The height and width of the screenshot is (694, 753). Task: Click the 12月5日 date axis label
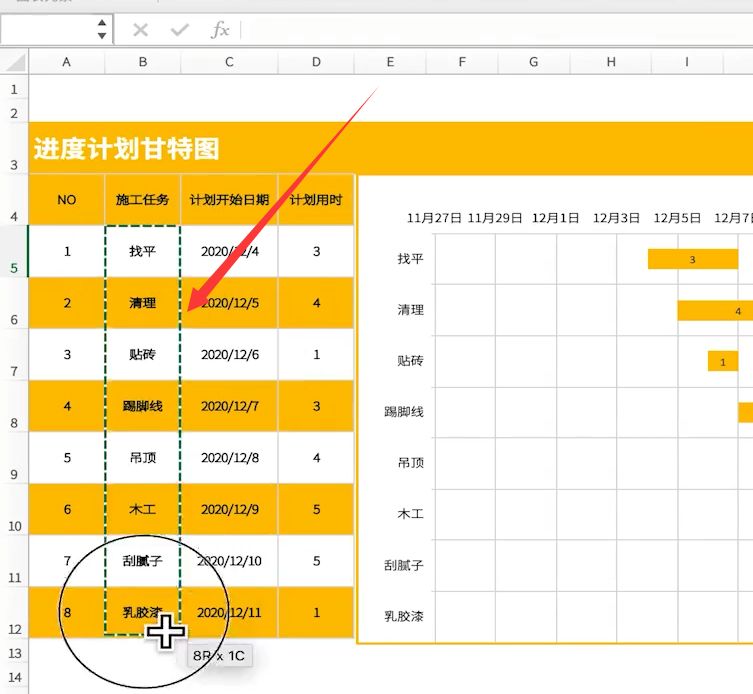[x=677, y=218]
